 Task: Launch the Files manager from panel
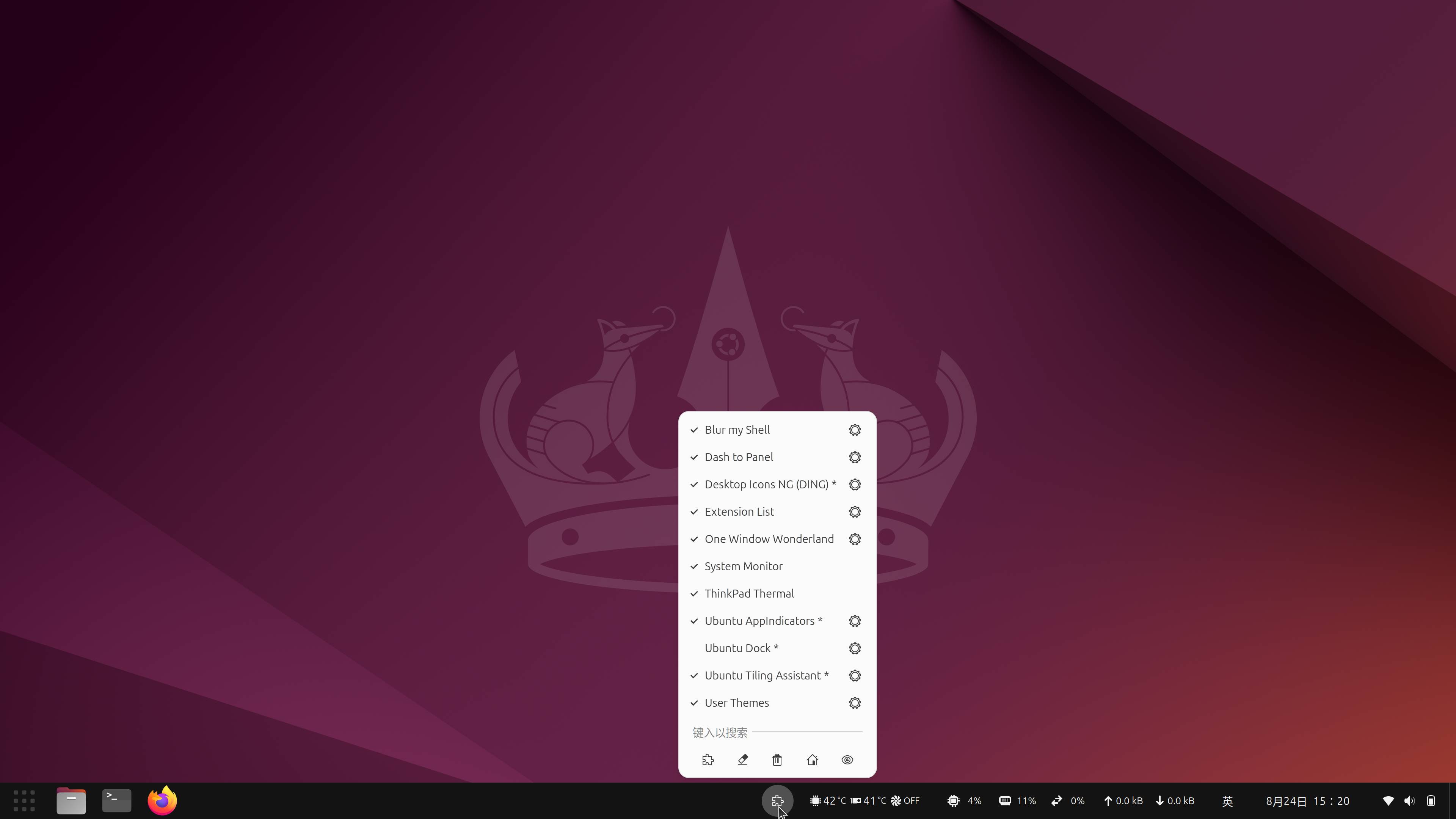[71, 801]
